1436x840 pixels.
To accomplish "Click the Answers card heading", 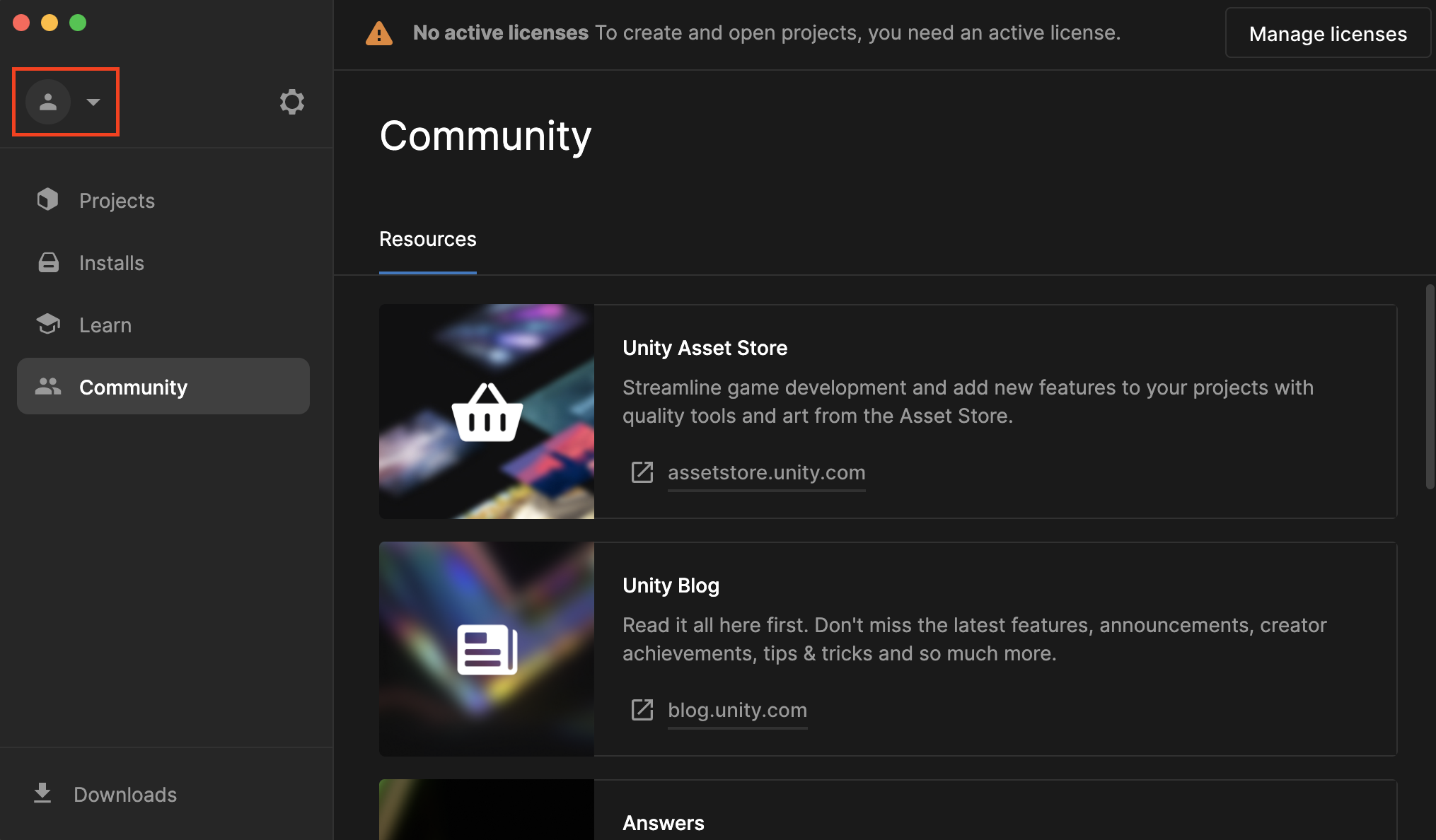I will click(x=663, y=823).
